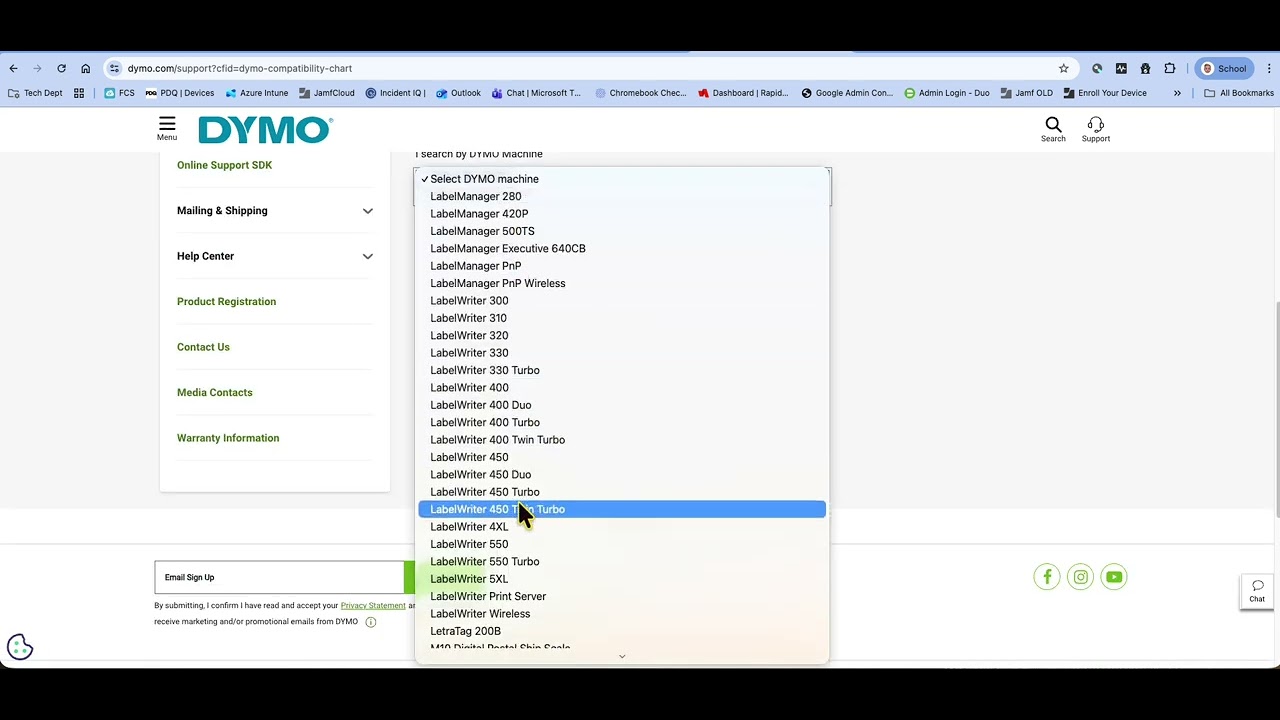Open the DYMO site Search icon
This screenshot has width=1280, height=720.
(1053, 129)
